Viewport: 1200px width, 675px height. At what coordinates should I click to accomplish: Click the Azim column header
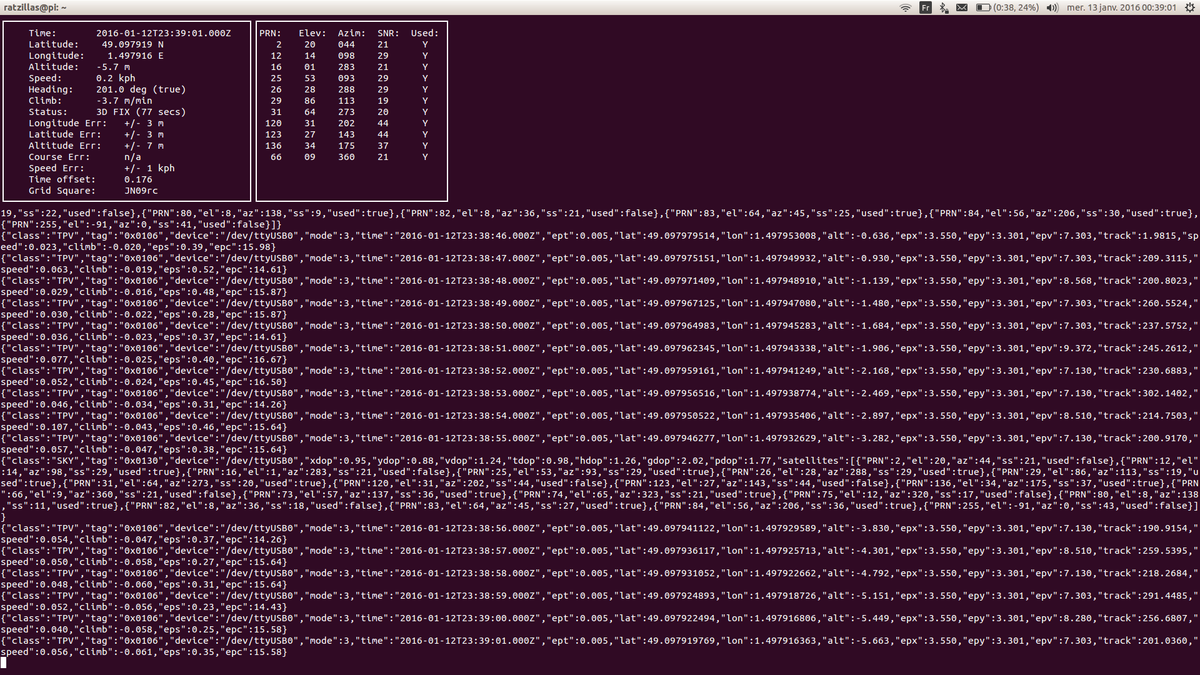coord(351,33)
